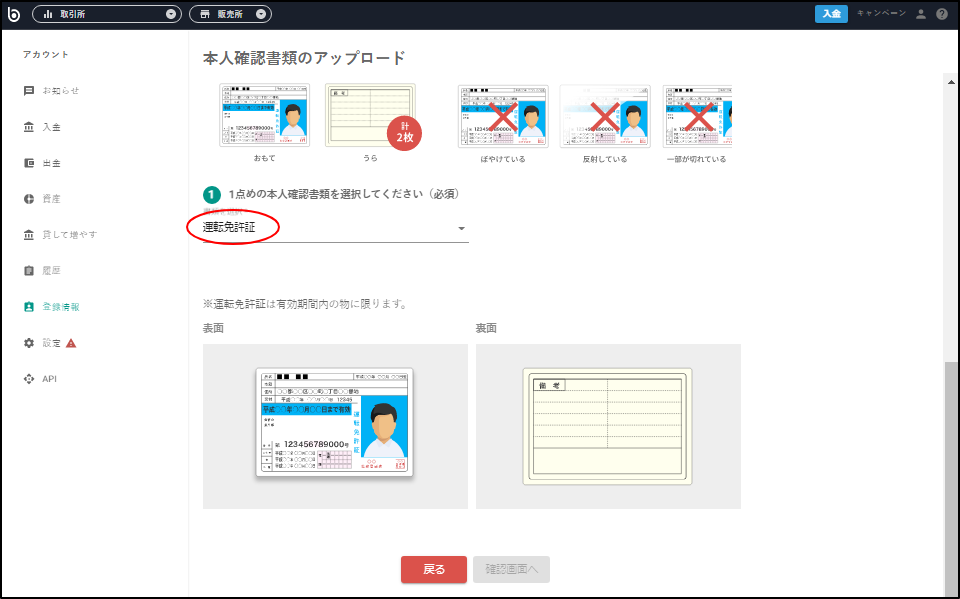Click the 資産 pie chart icon

pos(29,199)
